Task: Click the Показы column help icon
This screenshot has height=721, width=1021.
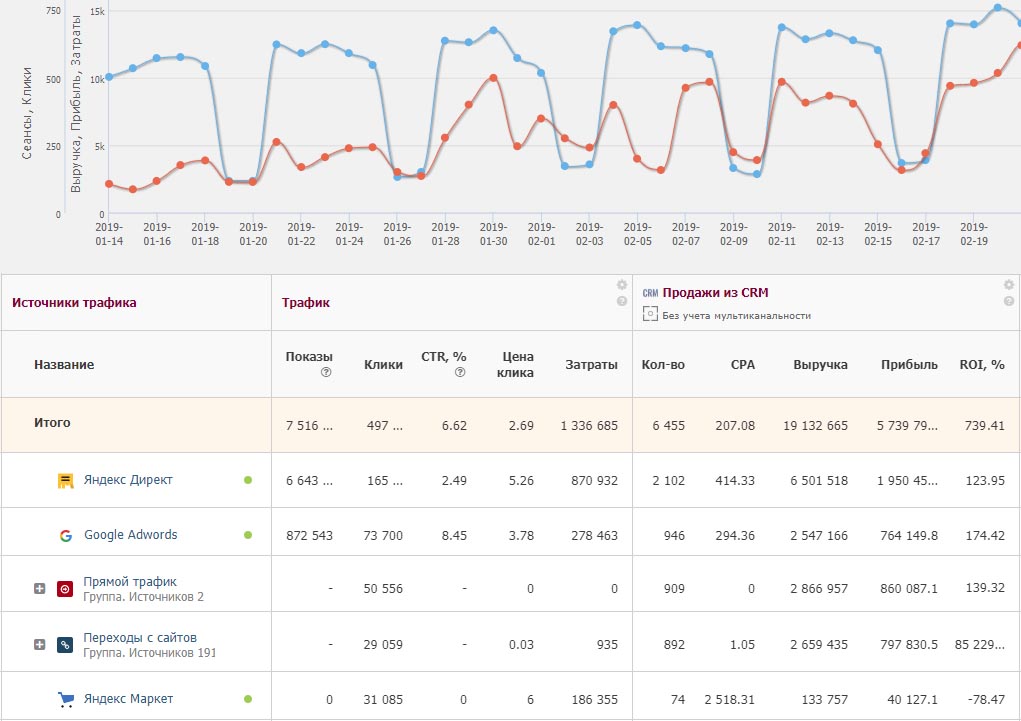Action: click(326, 372)
